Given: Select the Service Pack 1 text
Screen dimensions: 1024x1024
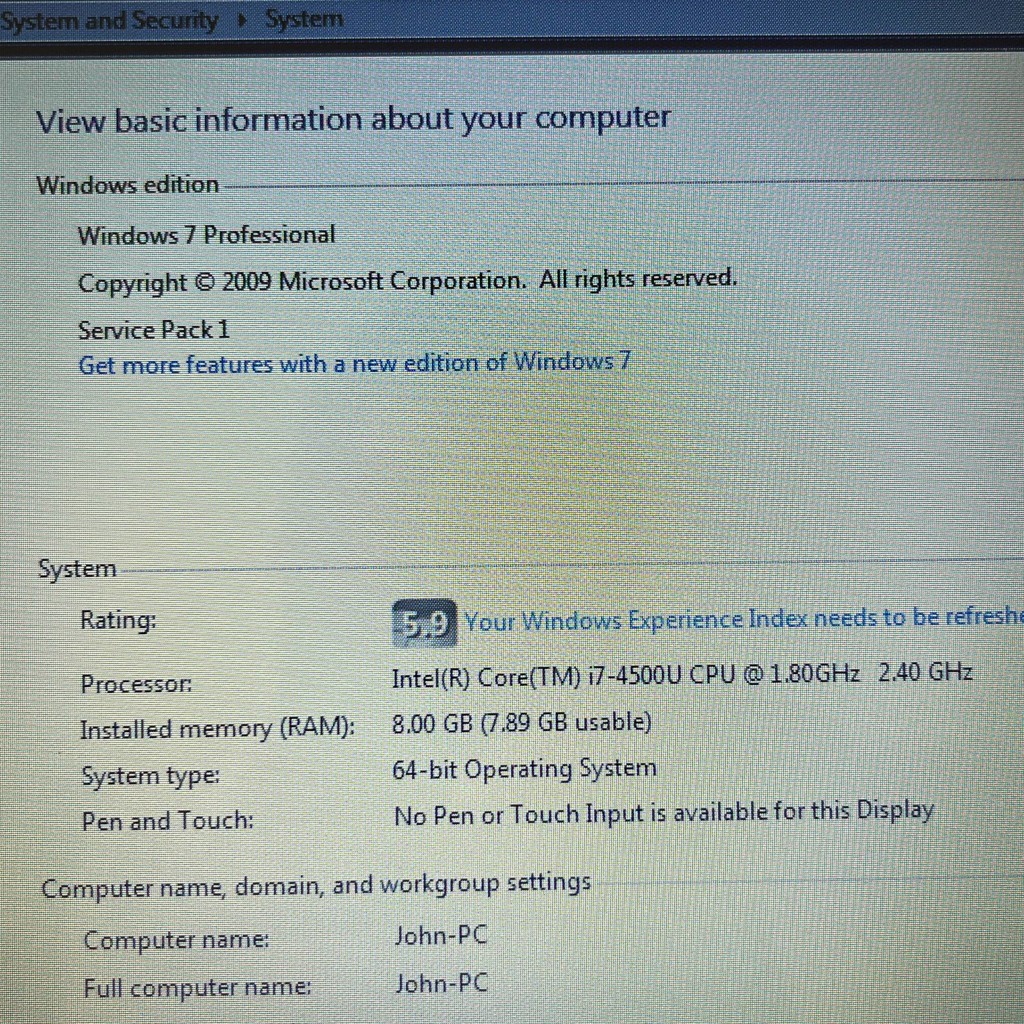Looking at the screenshot, I should click(x=154, y=330).
